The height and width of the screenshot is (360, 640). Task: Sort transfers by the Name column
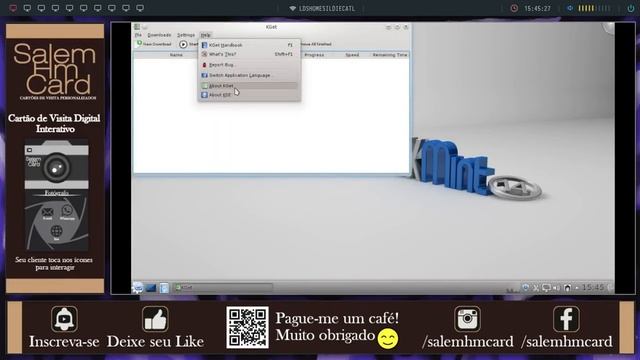coord(176,55)
